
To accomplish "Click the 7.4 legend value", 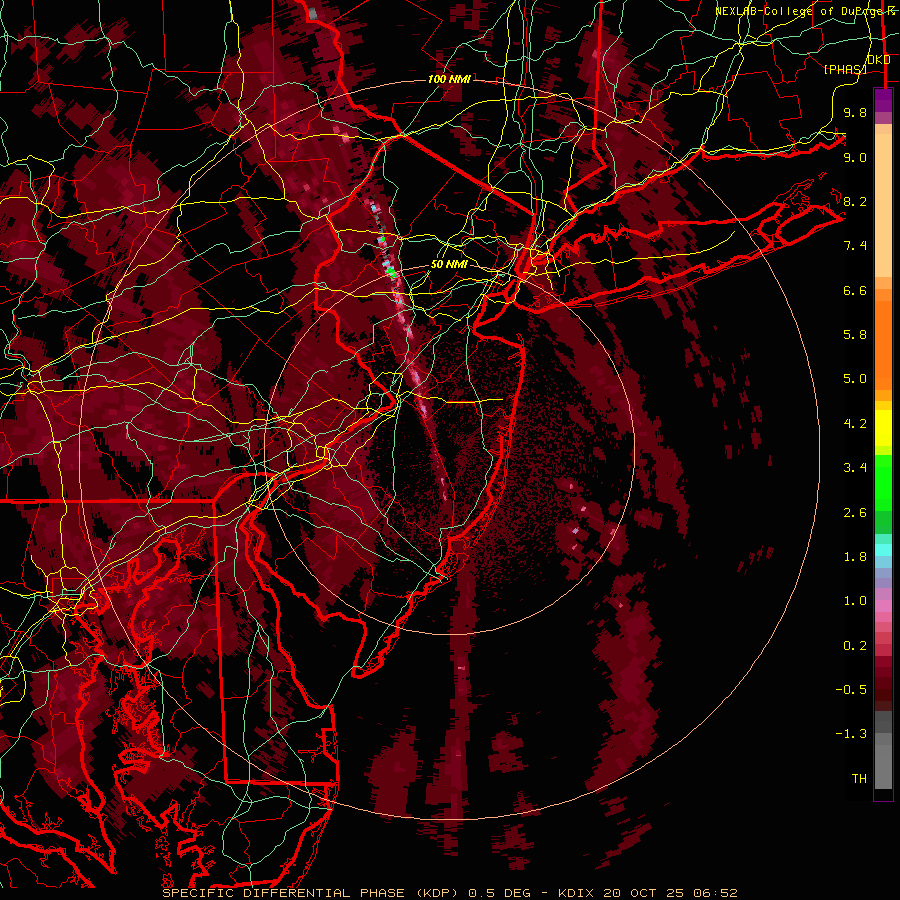I will coord(855,246).
